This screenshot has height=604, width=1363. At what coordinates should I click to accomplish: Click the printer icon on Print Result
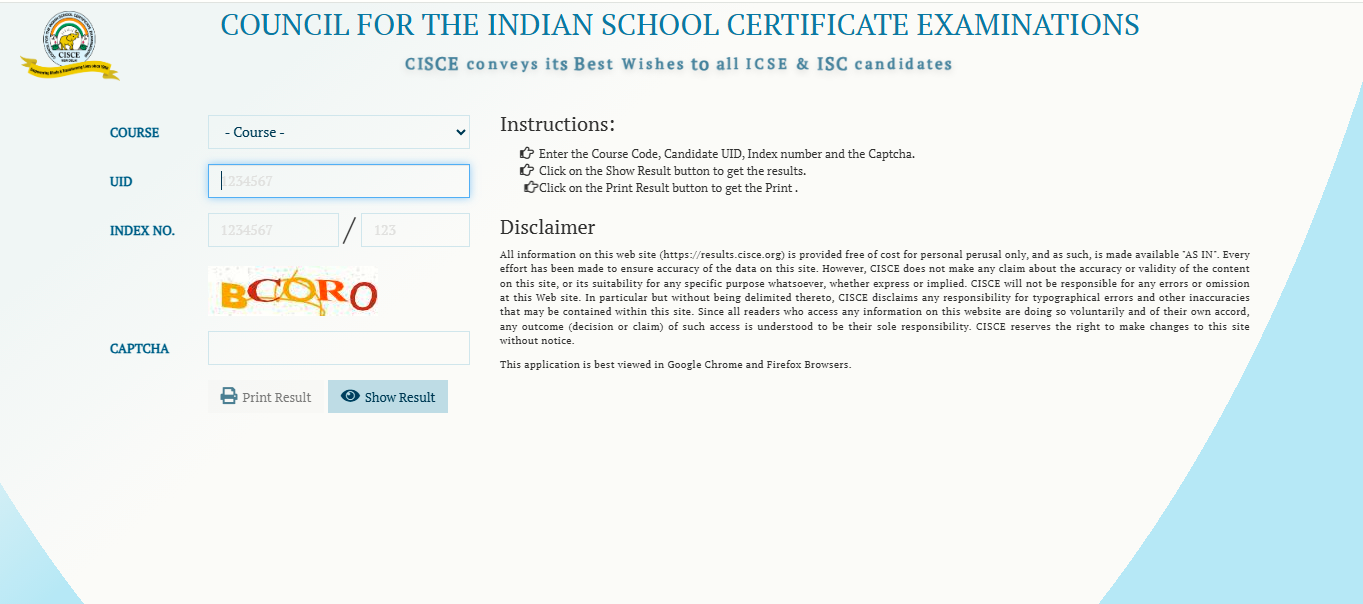point(229,396)
